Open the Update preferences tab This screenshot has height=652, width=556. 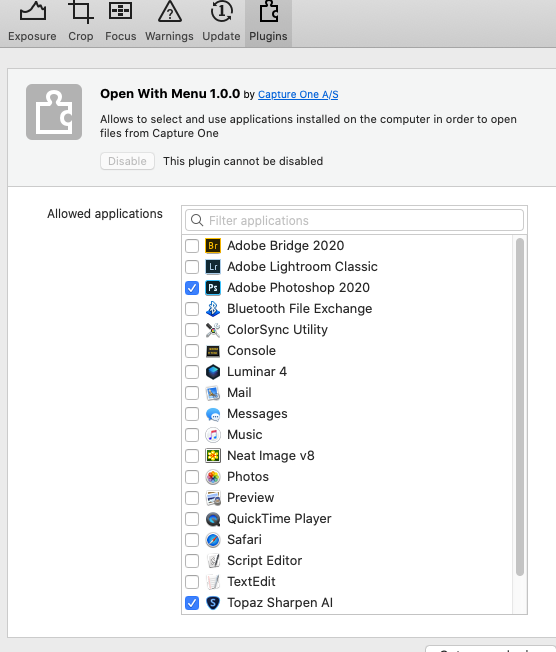221,23
